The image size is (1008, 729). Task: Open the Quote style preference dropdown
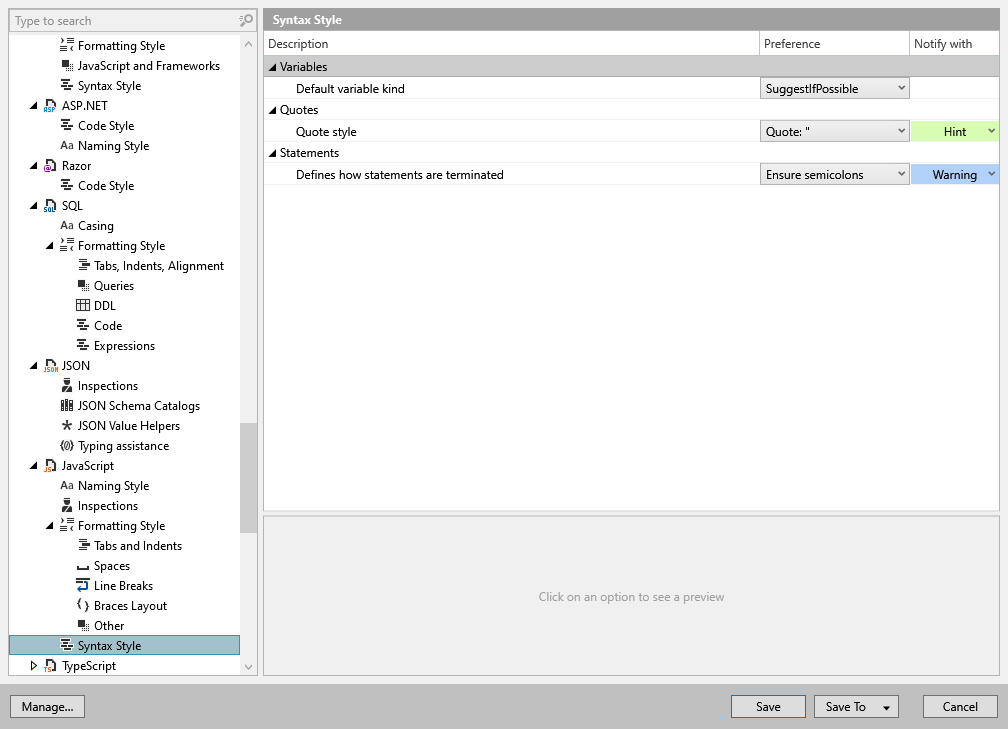click(834, 132)
